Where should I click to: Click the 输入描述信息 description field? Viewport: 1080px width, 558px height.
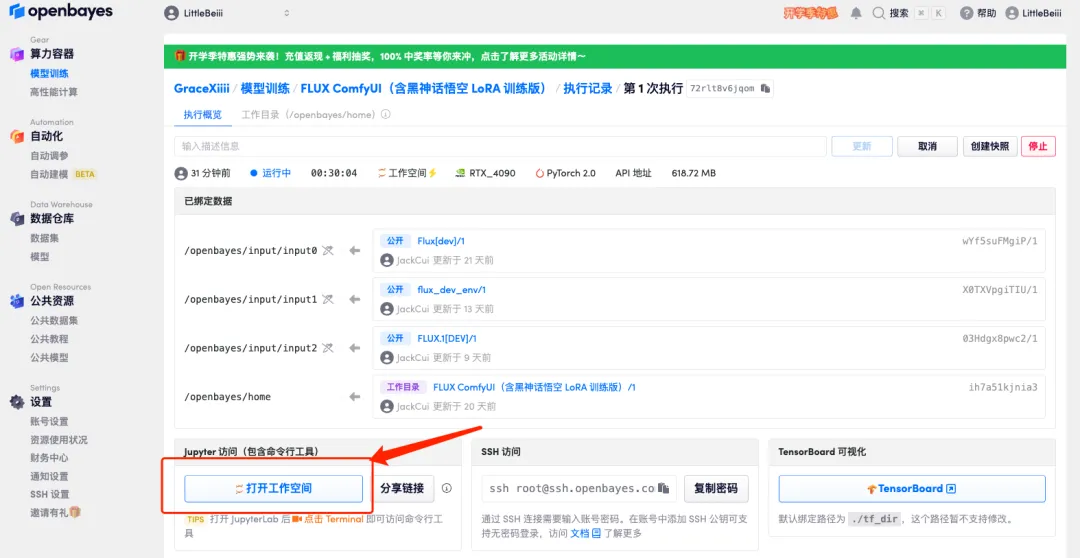tap(500, 146)
